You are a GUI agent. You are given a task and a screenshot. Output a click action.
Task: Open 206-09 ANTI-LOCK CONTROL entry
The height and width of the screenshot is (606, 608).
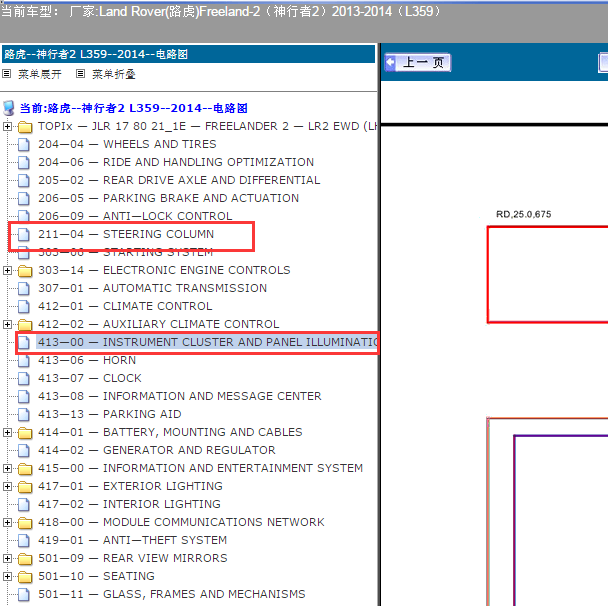click(135, 216)
